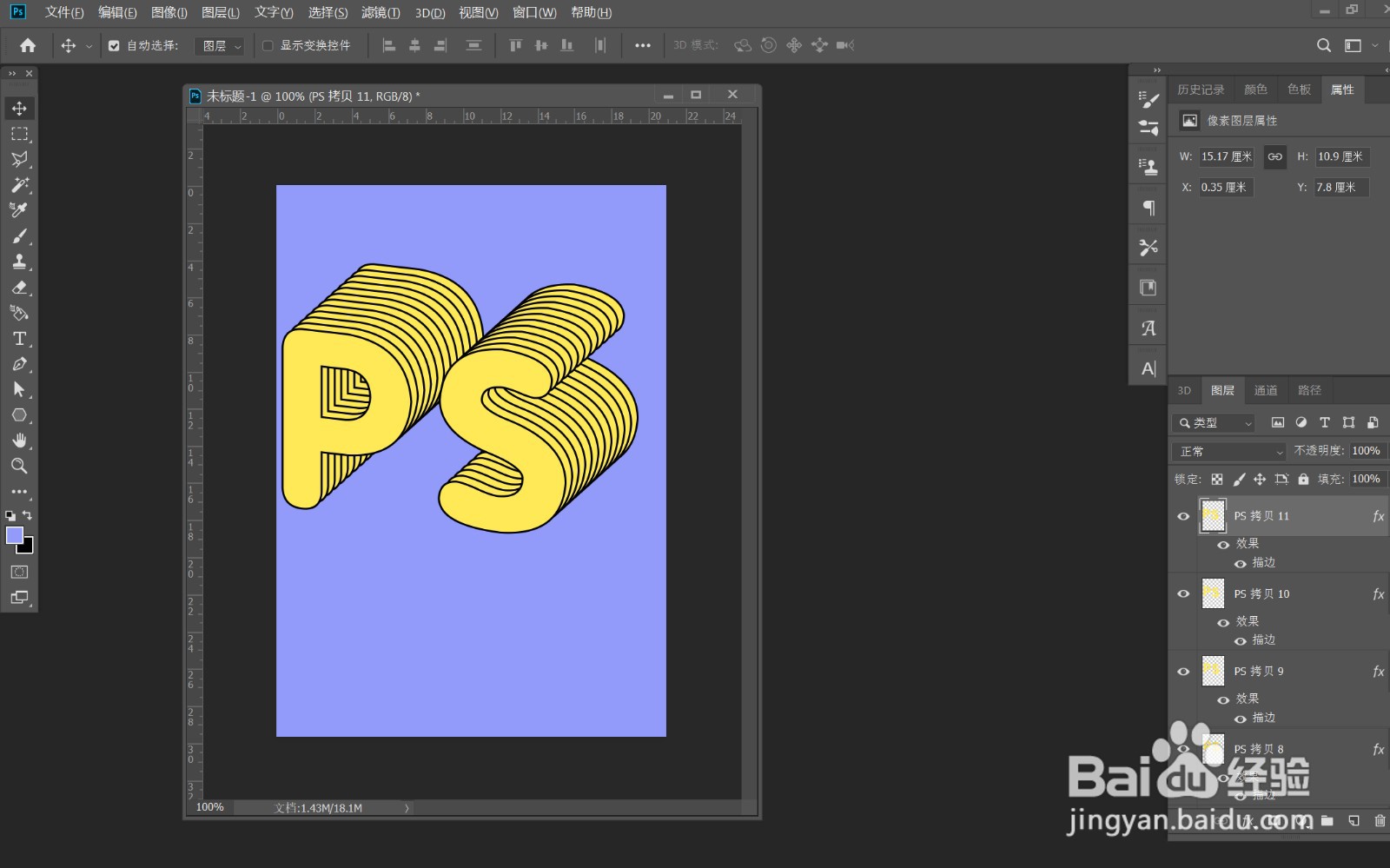This screenshot has height=868, width=1390.
Task: Switch to the 色板 tab
Action: [1299, 89]
